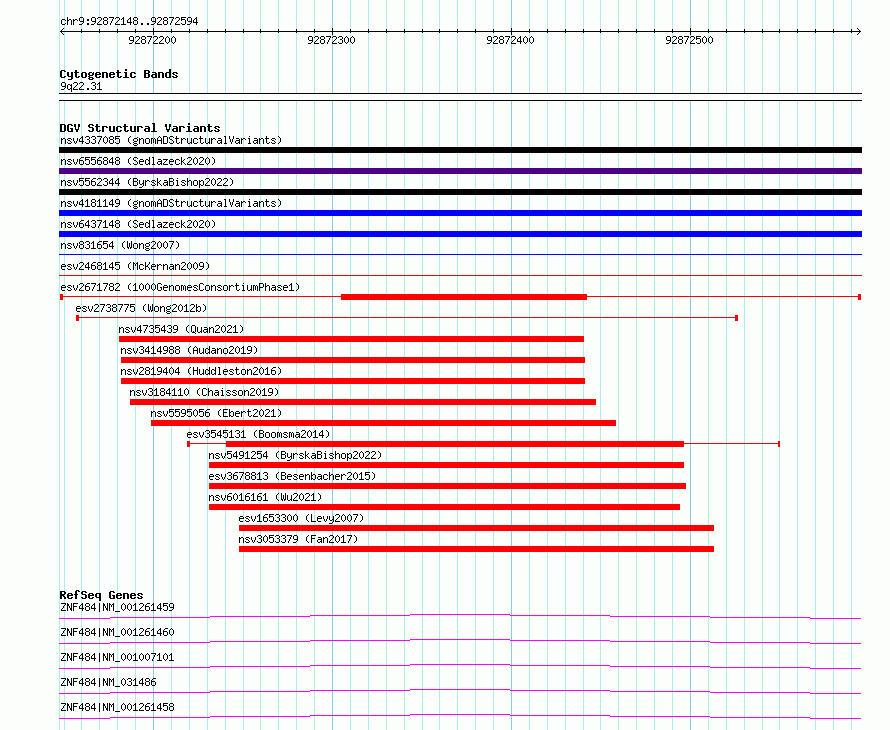Viewport: 890px width, 730px height.
Task: Open esv2671782 (1000GenomesConsortiumPhase1) label
Action: [180, 287]
